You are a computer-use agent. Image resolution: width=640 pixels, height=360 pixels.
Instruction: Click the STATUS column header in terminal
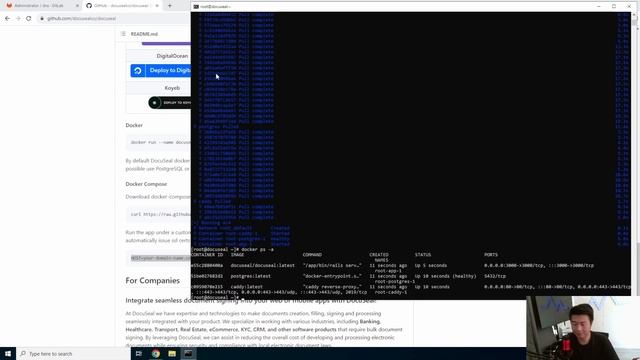click(423, 255)
